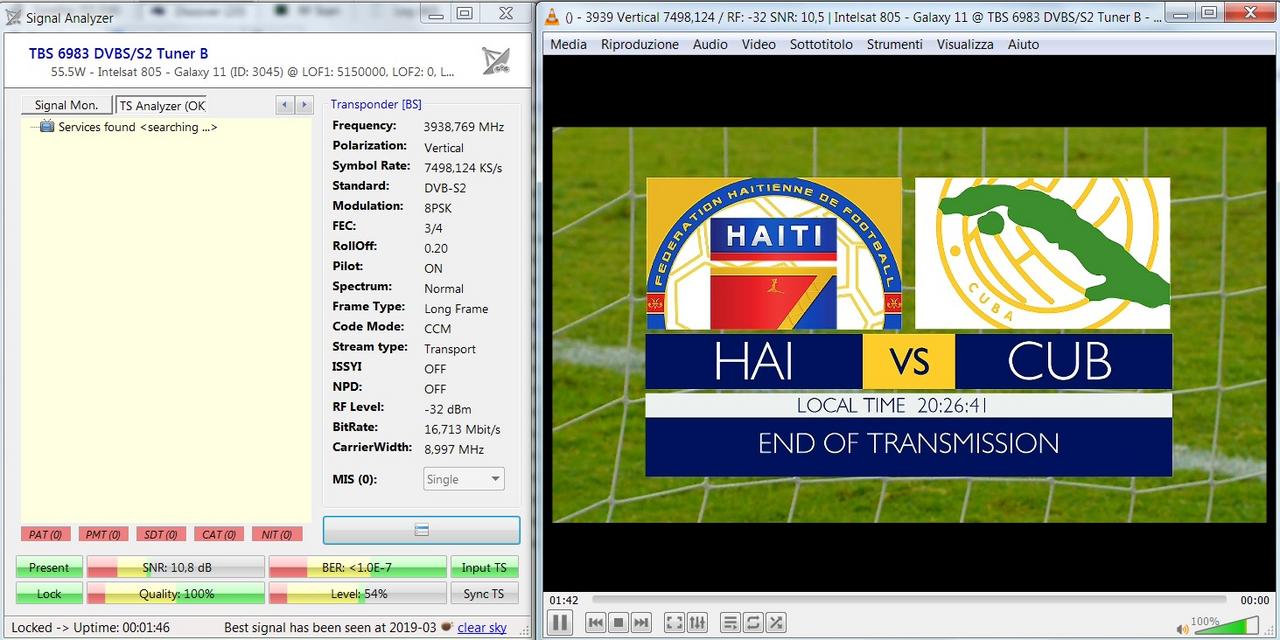
Task: Open the Aiuto menu
Action: coord(1023,44)
